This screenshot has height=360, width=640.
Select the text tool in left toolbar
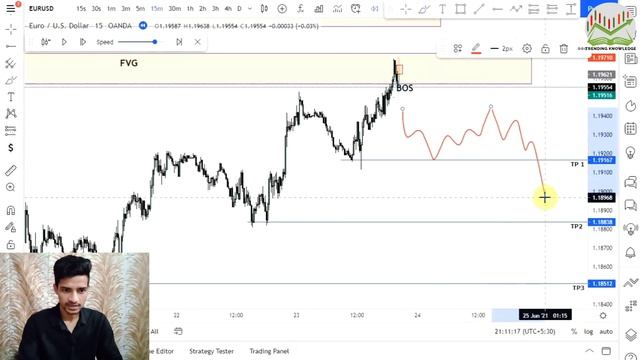11,97
